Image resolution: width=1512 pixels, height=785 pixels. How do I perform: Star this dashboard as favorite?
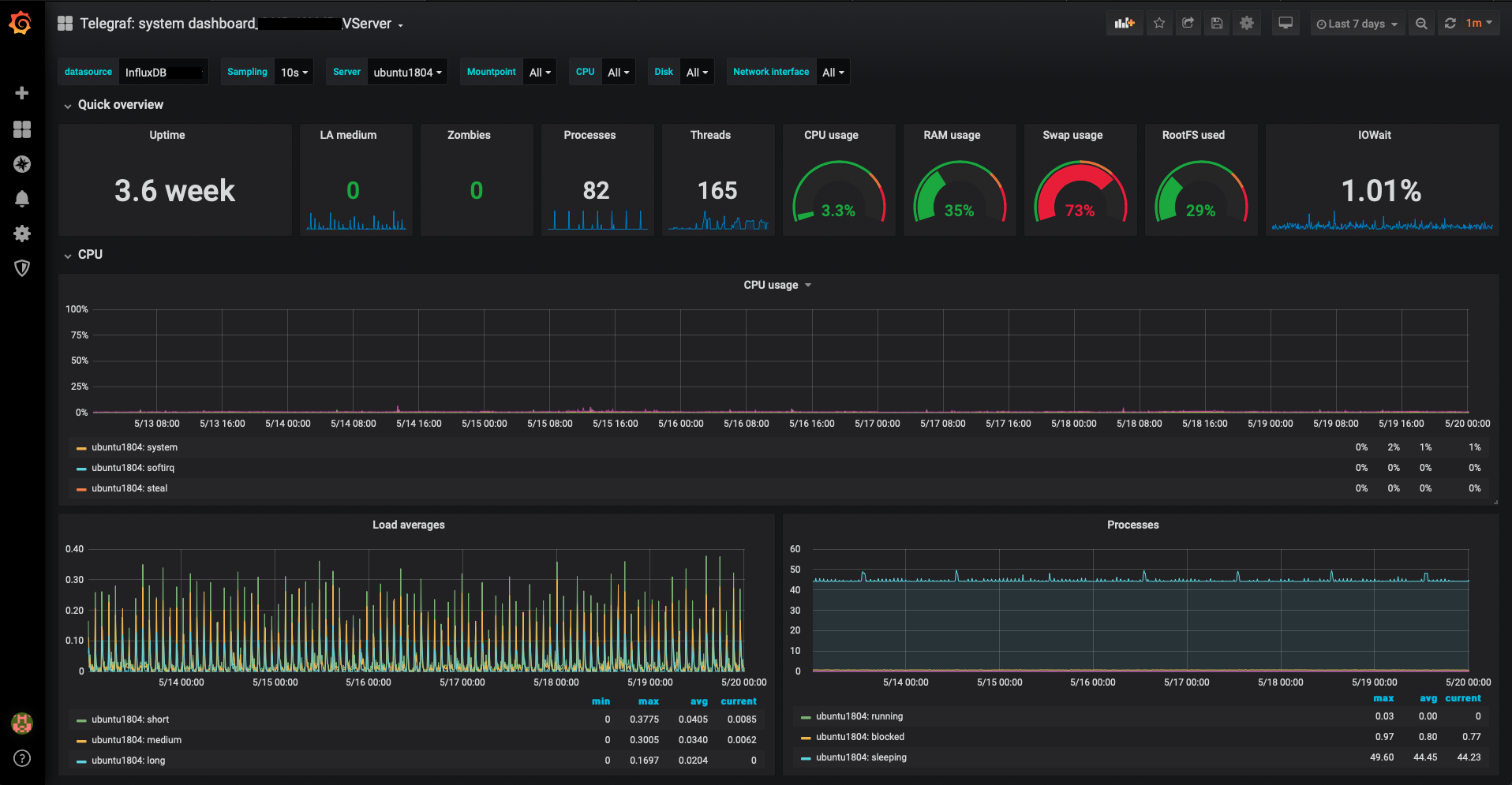(1159, 24)
